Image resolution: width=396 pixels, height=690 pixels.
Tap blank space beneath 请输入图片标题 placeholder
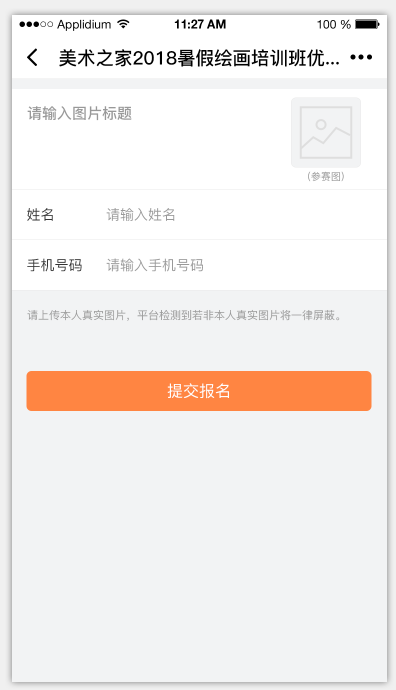pyautogui.click(x=150, y=156)
